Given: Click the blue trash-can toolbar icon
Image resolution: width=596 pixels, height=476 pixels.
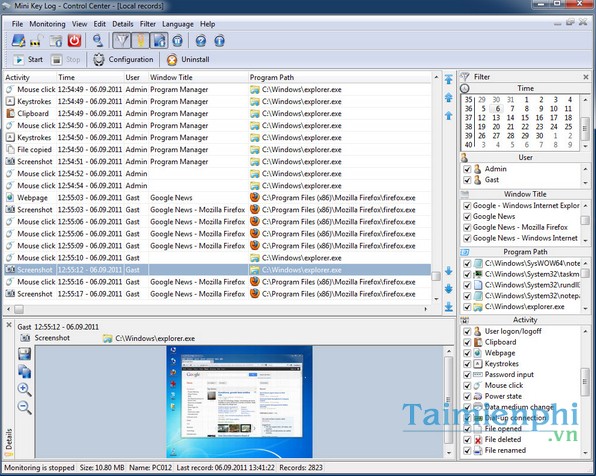Looking at the screenshot, I should click(178, 41).
